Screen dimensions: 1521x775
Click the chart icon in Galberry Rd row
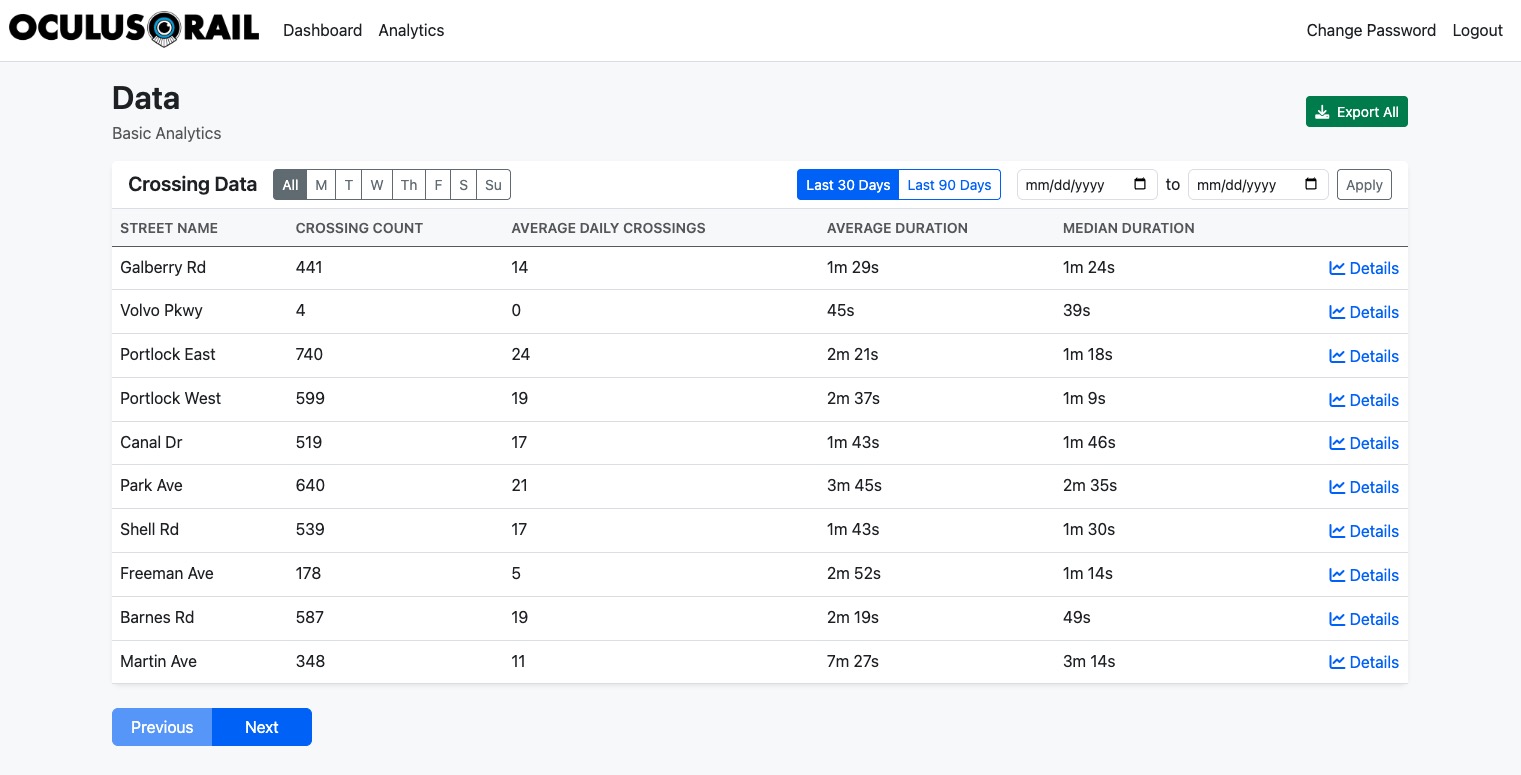pos(1337,268)
